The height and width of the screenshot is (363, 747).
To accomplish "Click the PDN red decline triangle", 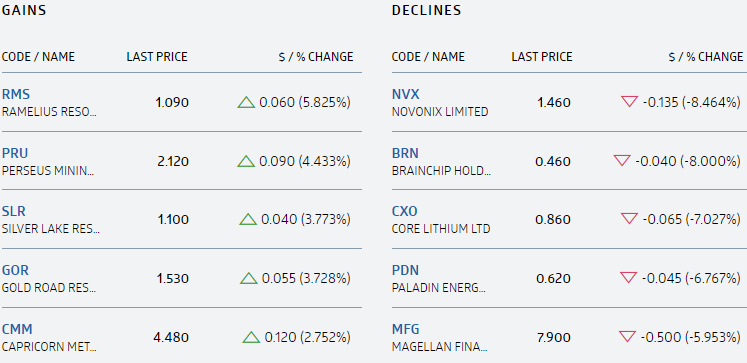I will [x=629, y=278].
